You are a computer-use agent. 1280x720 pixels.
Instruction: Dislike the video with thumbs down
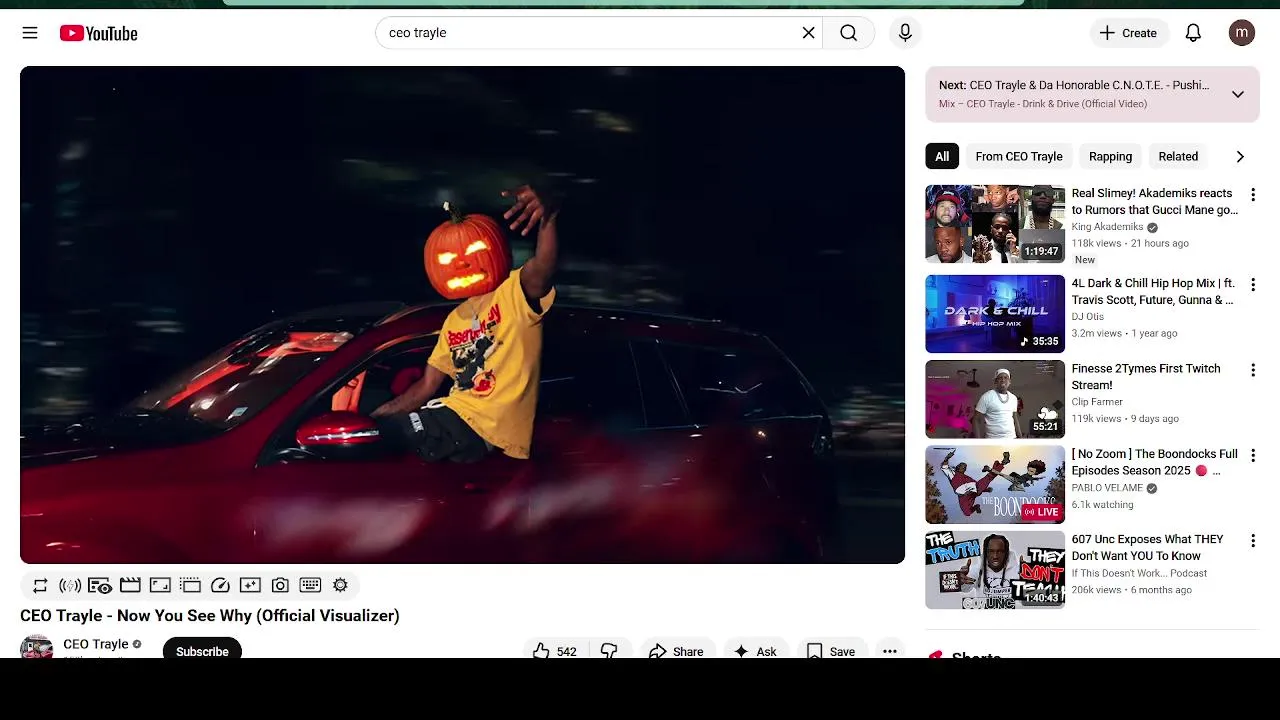pyautogui.click(x=609, y=650)
